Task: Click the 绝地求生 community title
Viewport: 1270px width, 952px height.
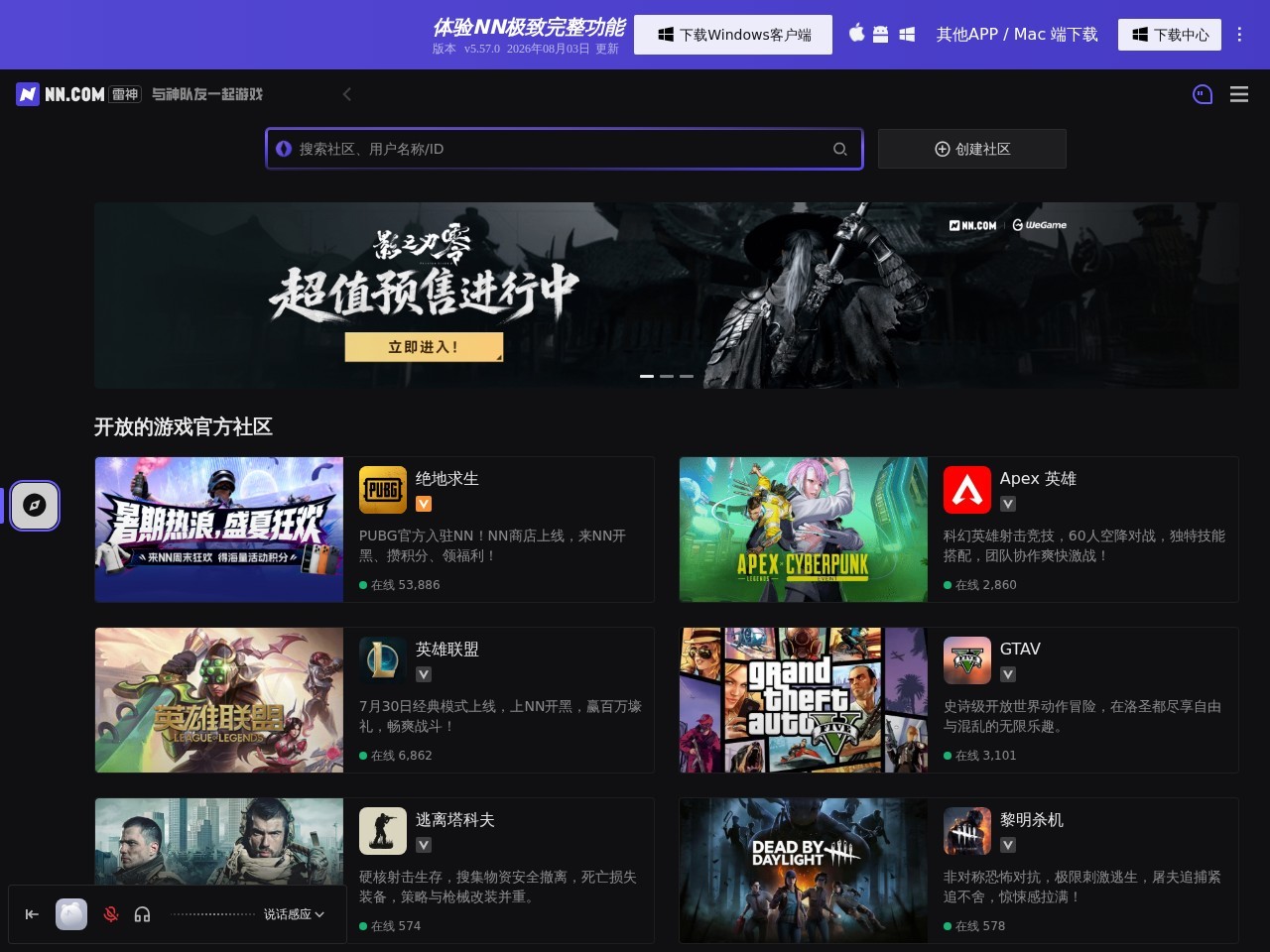Action: point(447,478)
